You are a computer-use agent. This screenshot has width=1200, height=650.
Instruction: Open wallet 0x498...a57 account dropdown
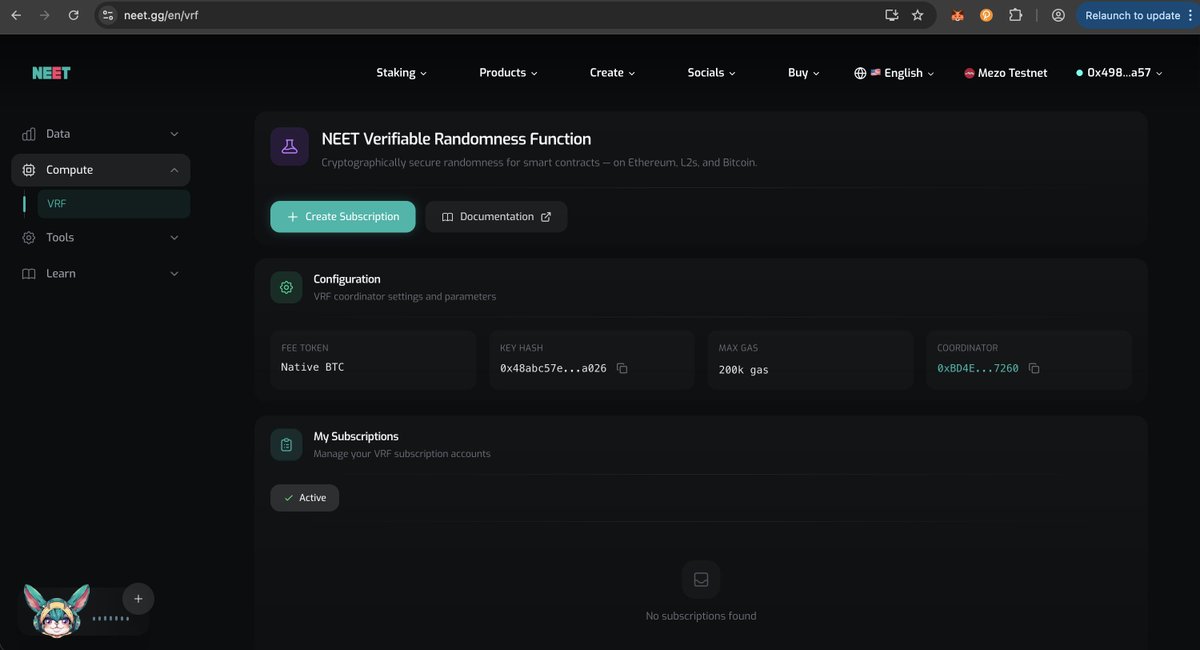(1119, 73)
